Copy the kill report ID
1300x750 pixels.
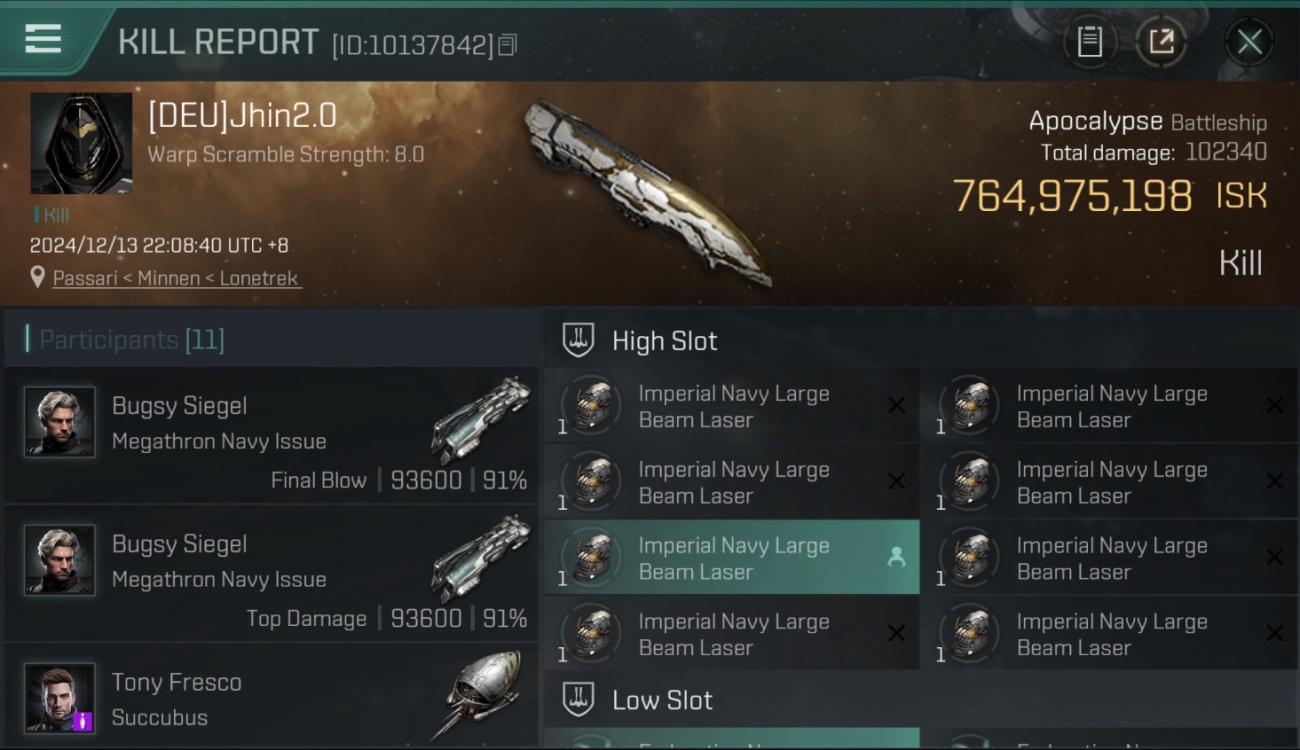[507, 45]
